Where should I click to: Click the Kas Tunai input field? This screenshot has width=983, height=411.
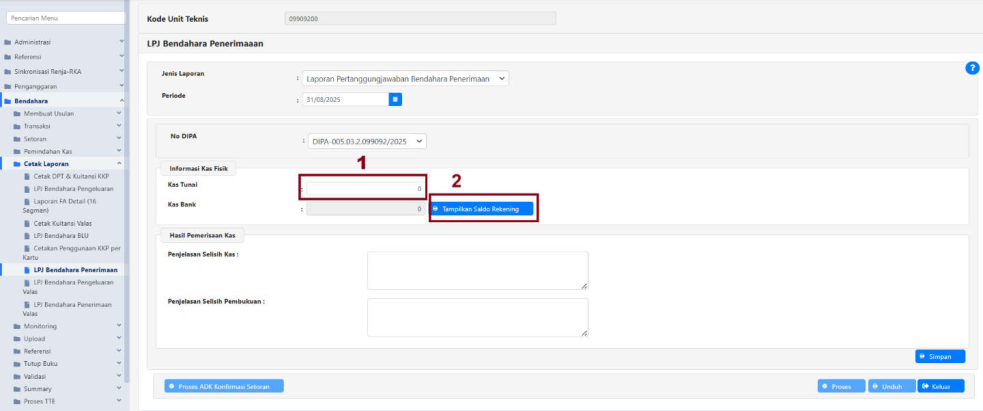coord(366,188)
